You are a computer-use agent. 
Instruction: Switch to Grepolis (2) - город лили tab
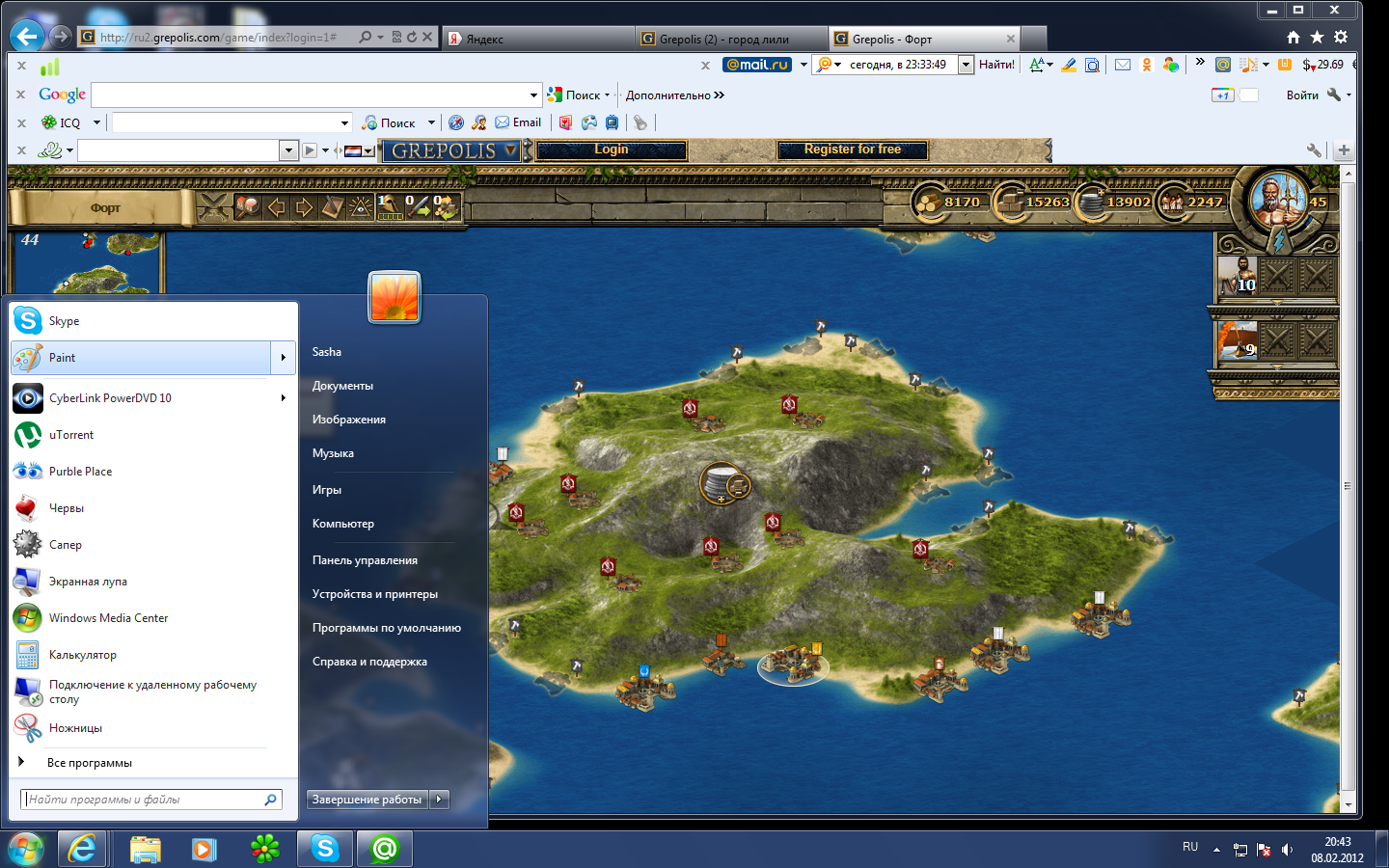point(731,40)
